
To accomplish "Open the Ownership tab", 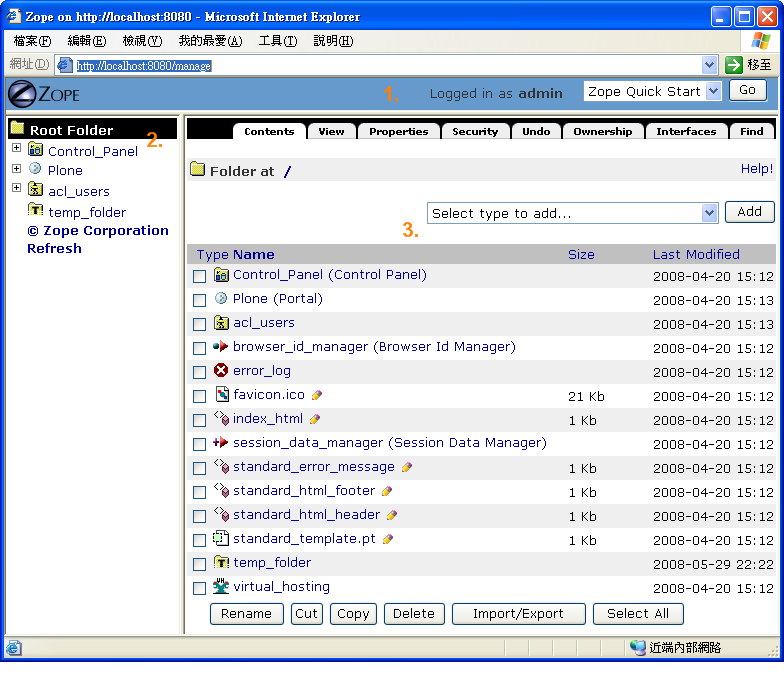I will coord(602,132).
